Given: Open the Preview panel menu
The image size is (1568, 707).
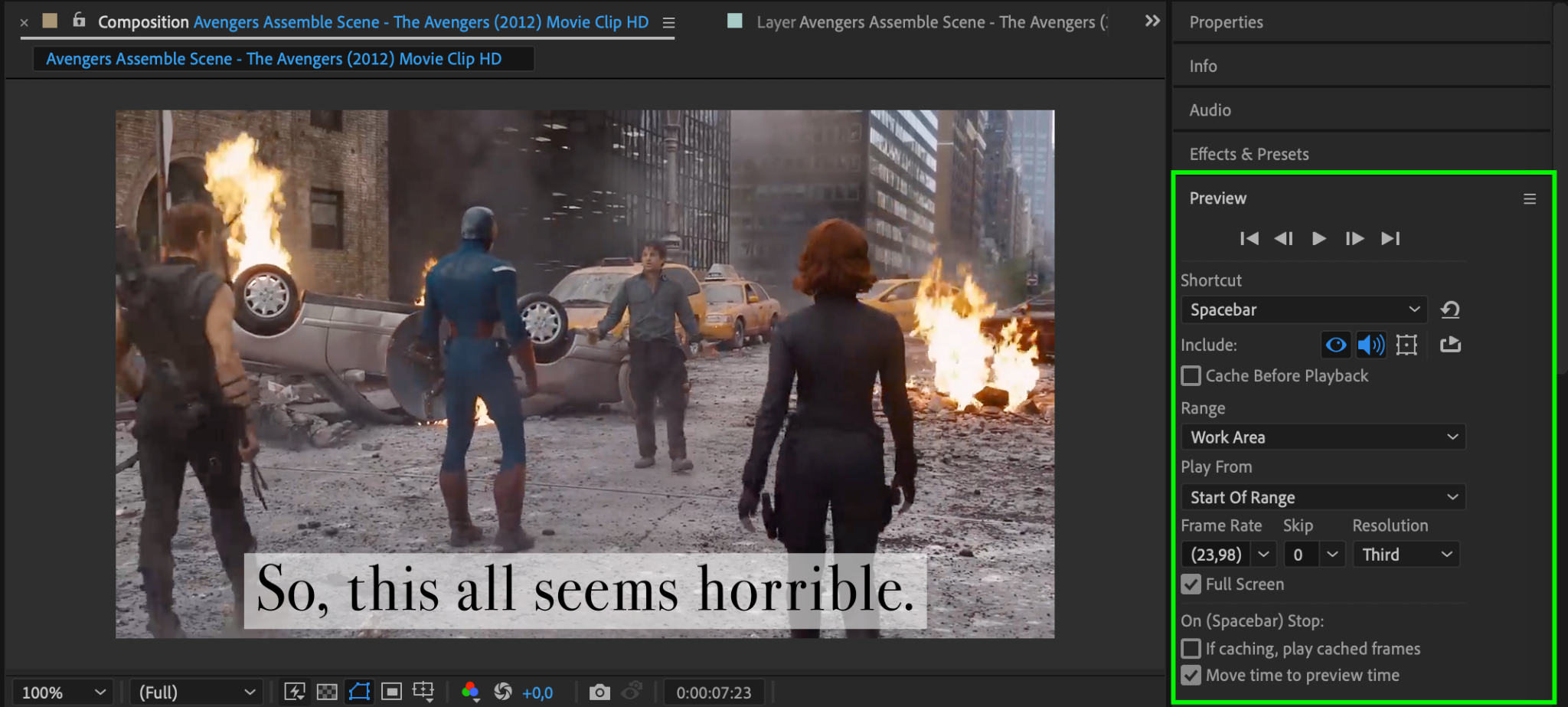Looking at the screenshot, I should [x=1530, y=199].
